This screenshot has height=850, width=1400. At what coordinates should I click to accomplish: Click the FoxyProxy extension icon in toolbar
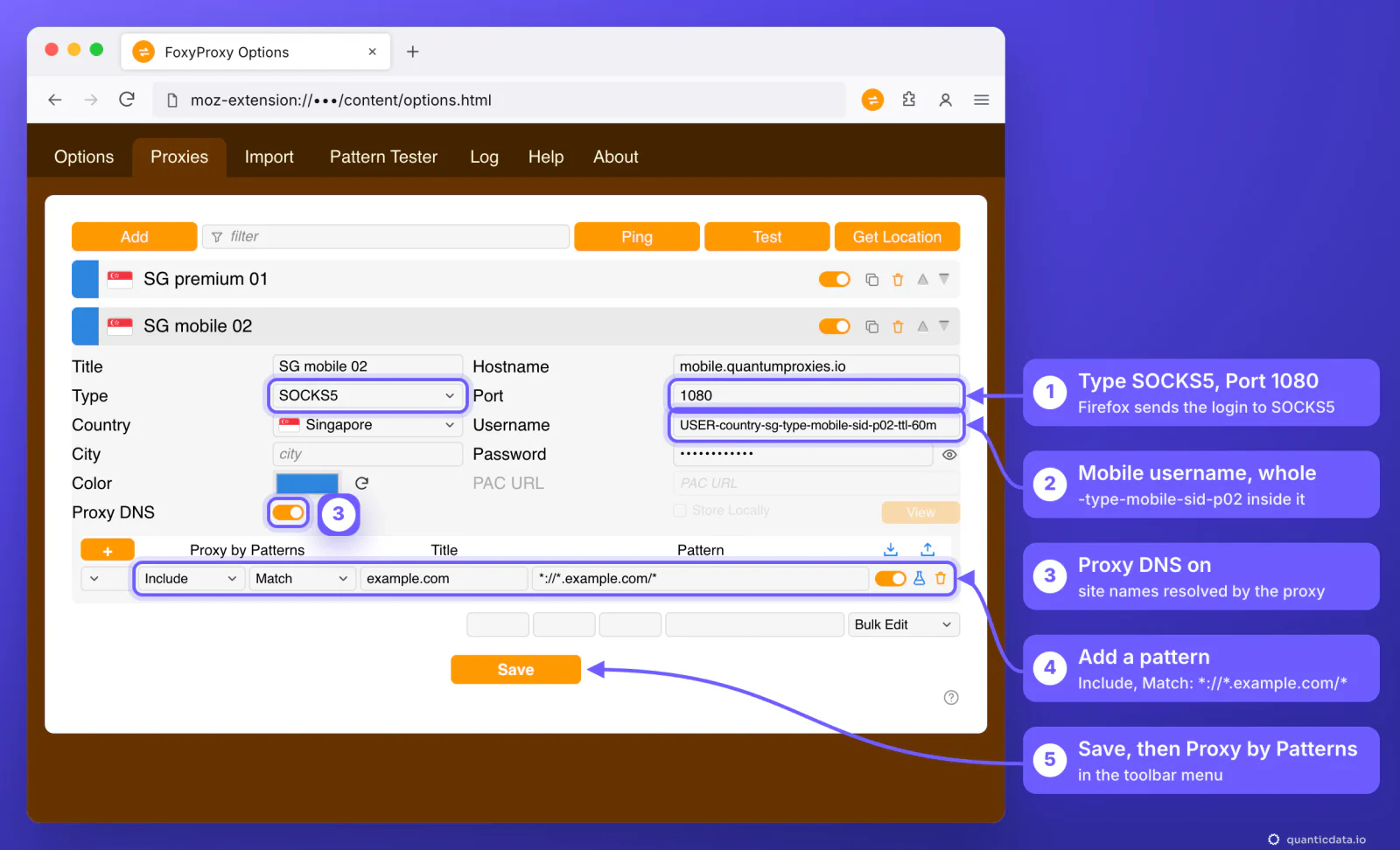tap(872, 100)
